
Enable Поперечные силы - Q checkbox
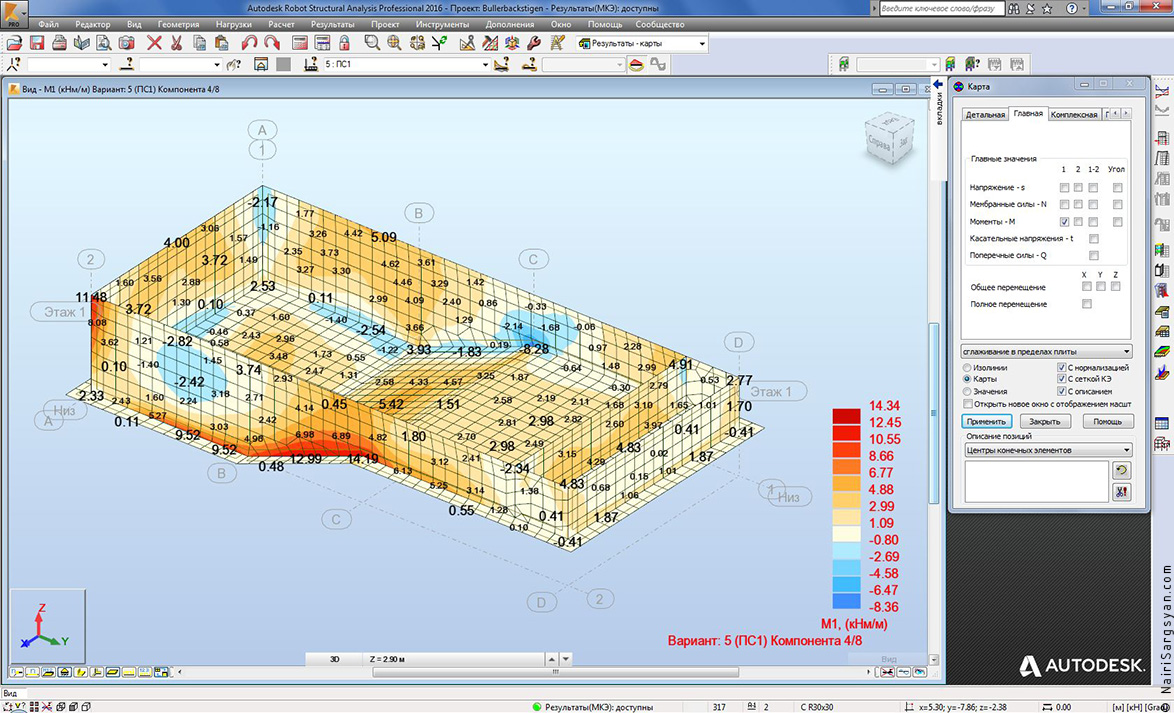1094,256
